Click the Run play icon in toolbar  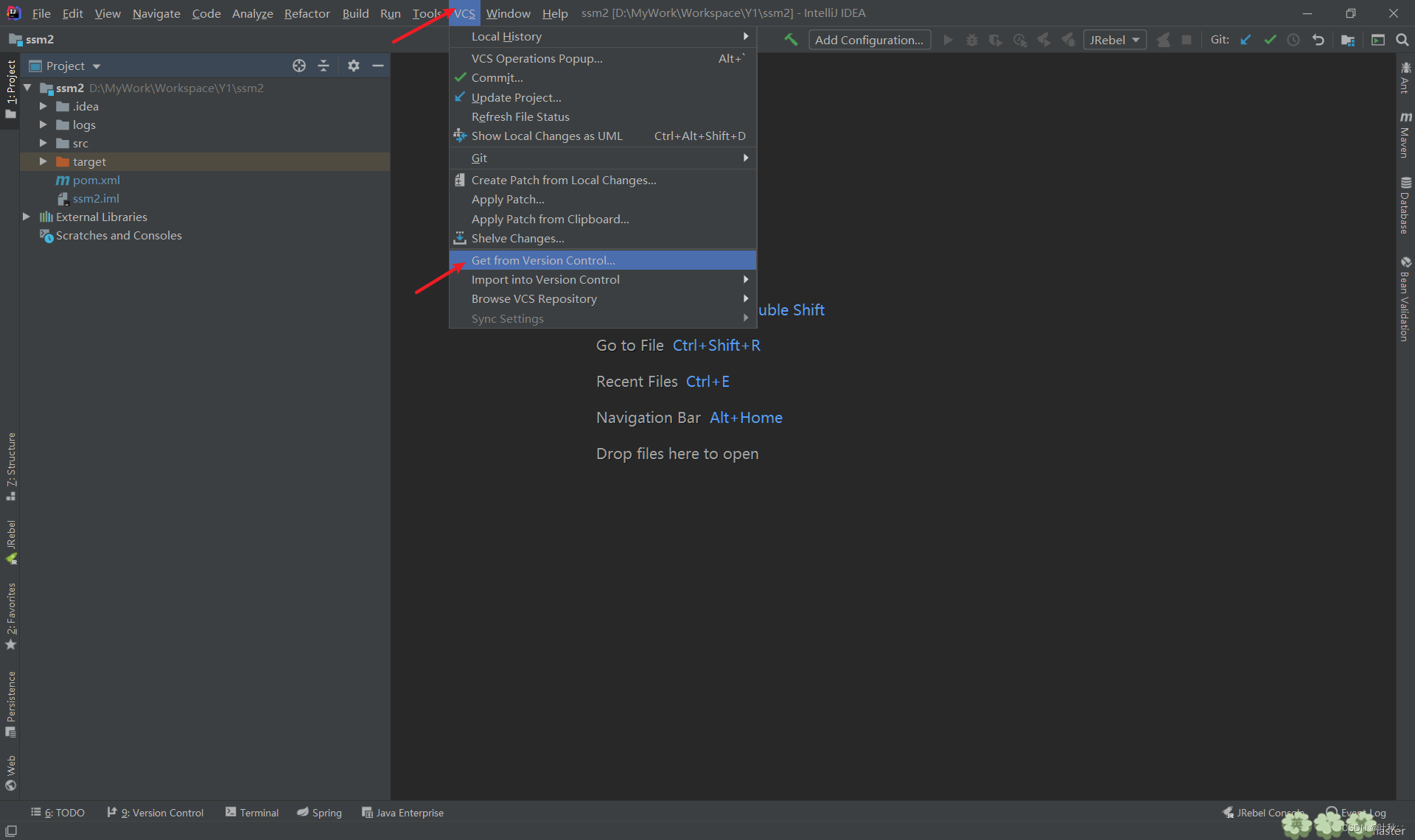coord(948,40)
